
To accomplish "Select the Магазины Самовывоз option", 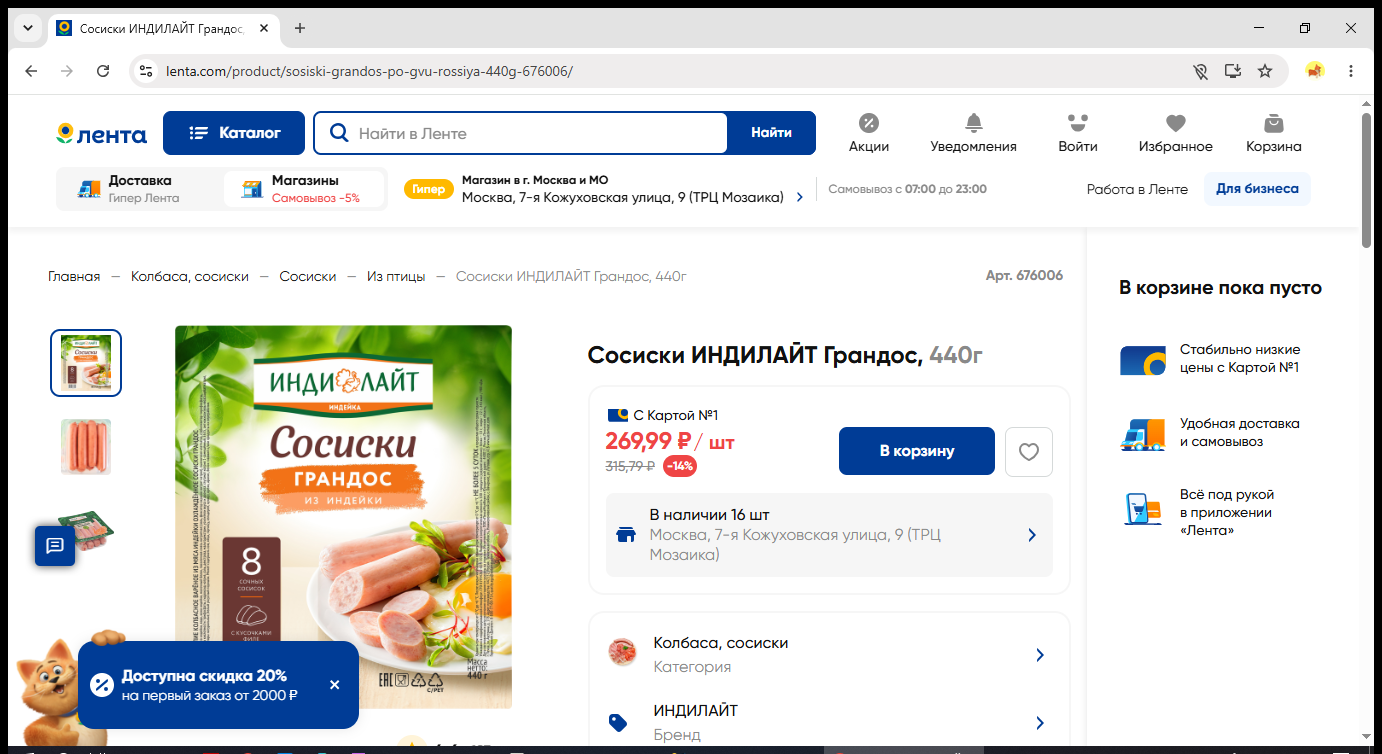I will coord(304,189).
